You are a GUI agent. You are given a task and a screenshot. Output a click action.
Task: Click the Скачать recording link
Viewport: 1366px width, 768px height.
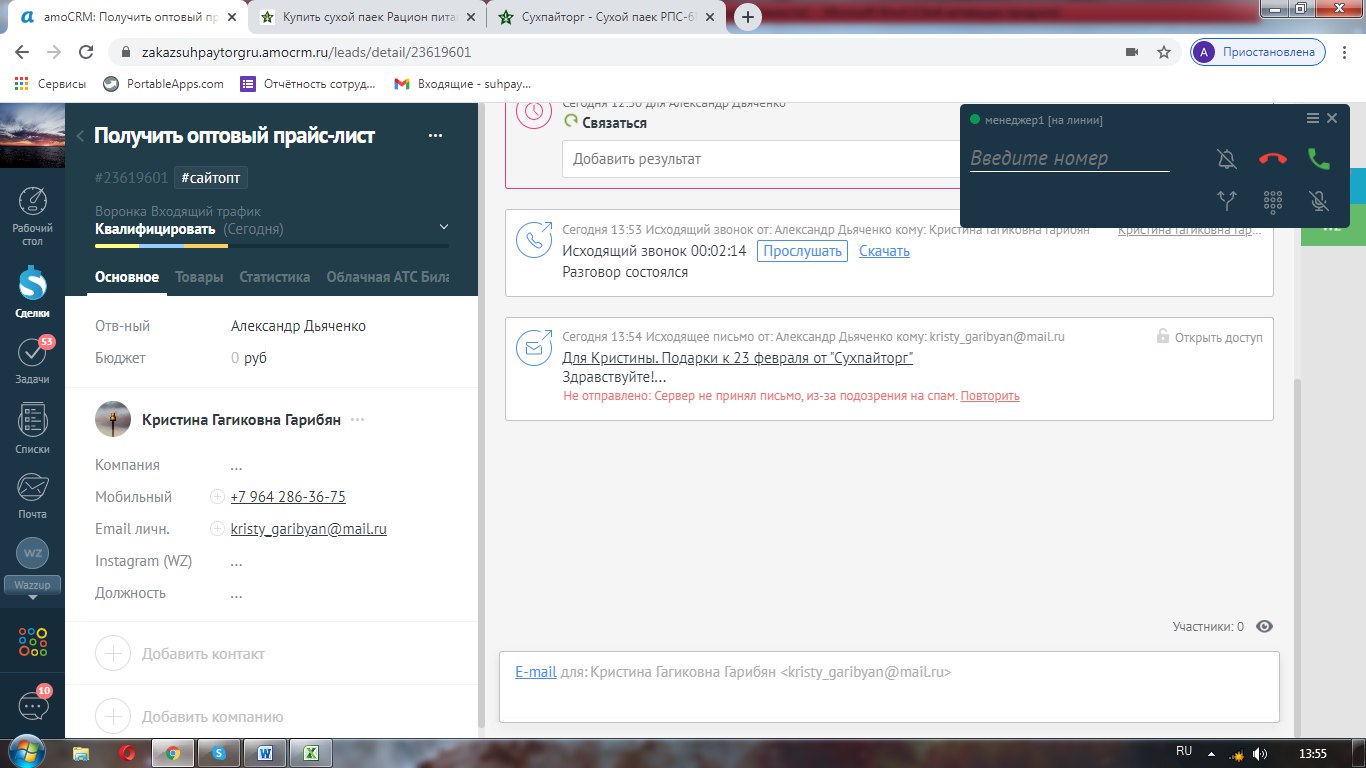(884, 251)
